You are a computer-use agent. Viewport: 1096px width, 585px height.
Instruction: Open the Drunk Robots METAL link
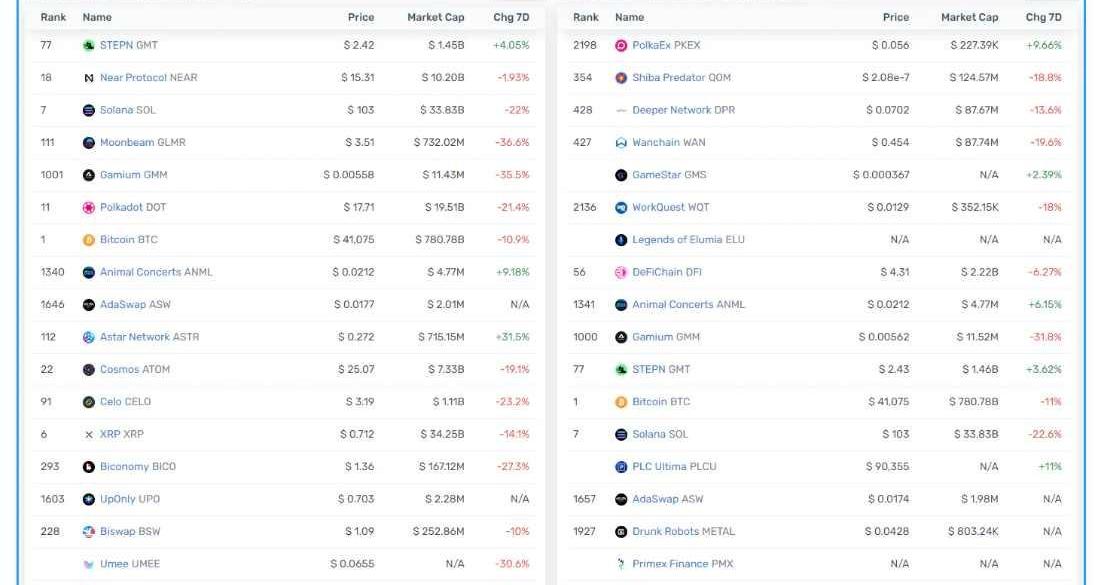(x=683, y=532)
